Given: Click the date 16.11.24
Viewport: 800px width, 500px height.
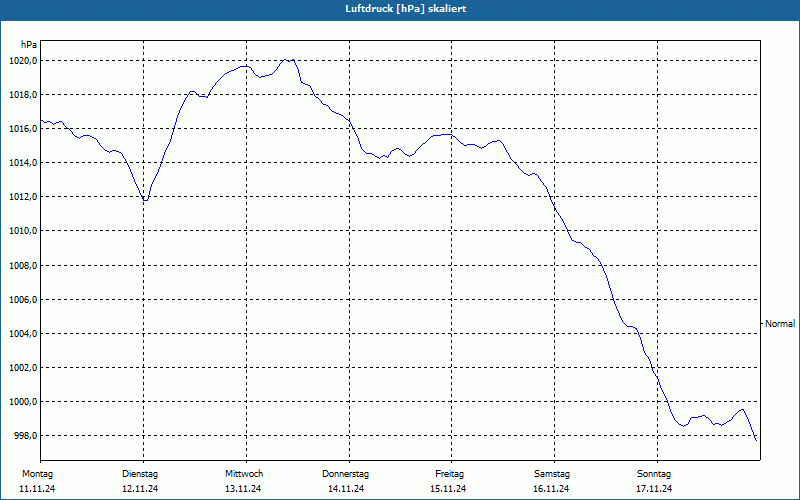Looking at the screenshot, I should [551, 489].
